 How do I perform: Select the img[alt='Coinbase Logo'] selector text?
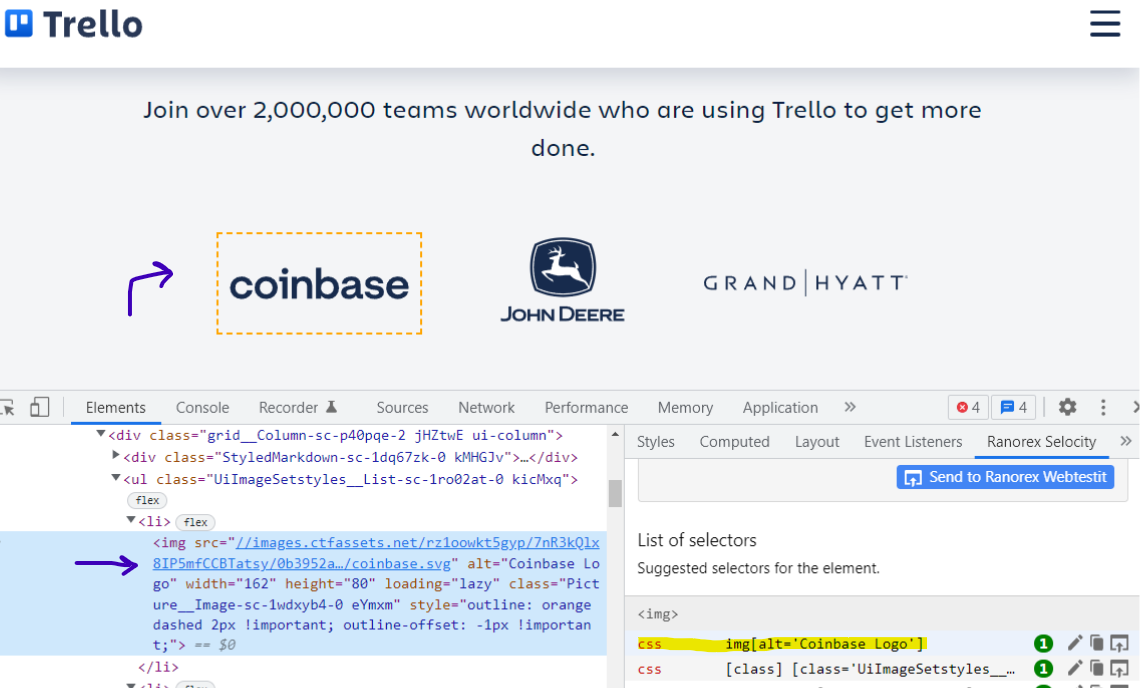click(824, 644)
